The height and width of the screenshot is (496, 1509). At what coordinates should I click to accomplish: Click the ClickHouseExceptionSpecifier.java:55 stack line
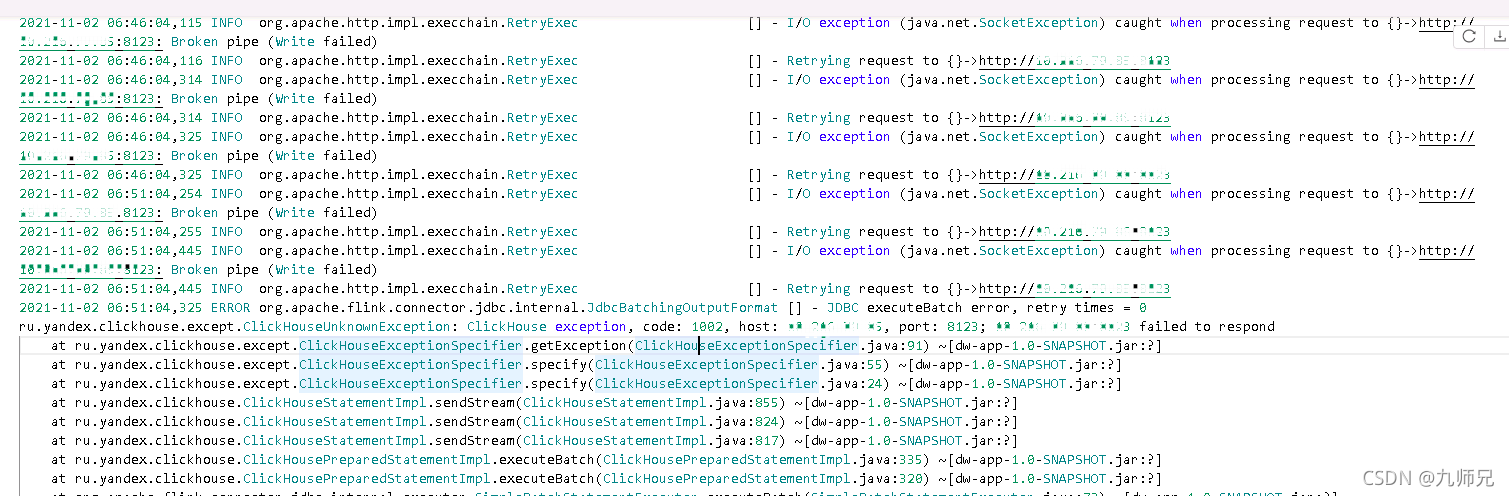point(586,365)
